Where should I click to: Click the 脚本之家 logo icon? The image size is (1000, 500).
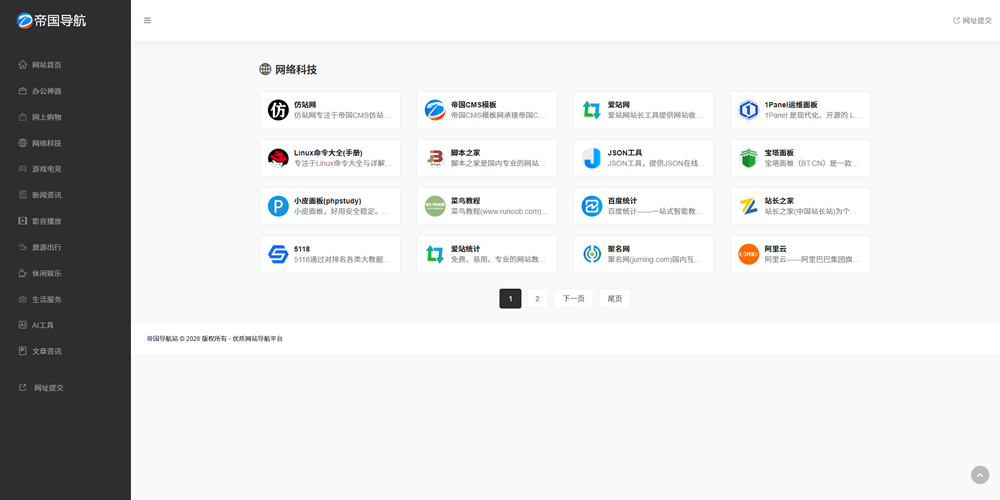tap(435, 158)
